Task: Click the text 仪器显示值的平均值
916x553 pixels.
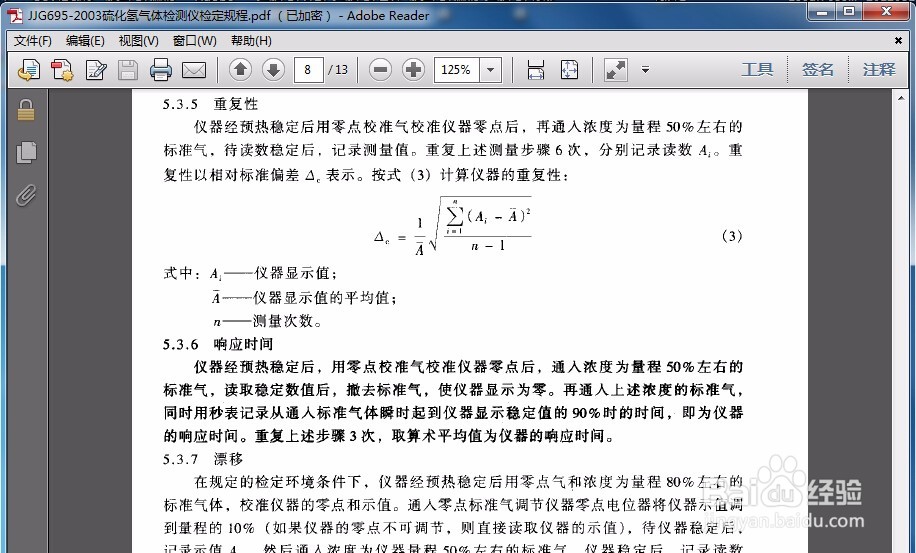Action: 321,298
